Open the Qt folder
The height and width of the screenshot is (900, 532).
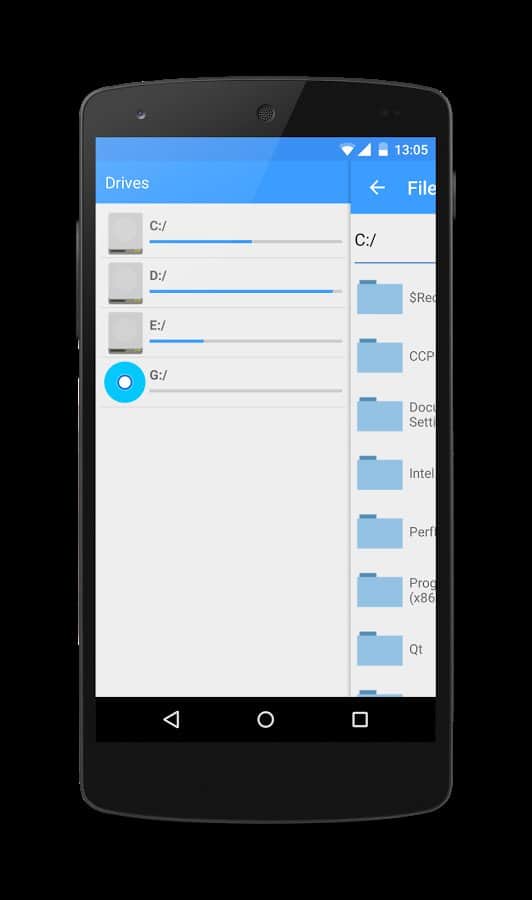(396, 649)
